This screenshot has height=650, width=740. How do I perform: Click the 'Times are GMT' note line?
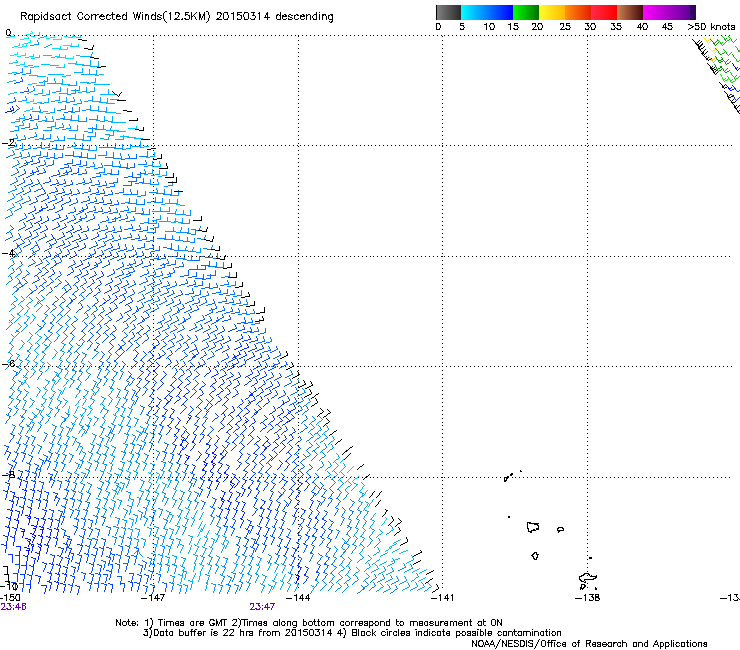(309, 623)
